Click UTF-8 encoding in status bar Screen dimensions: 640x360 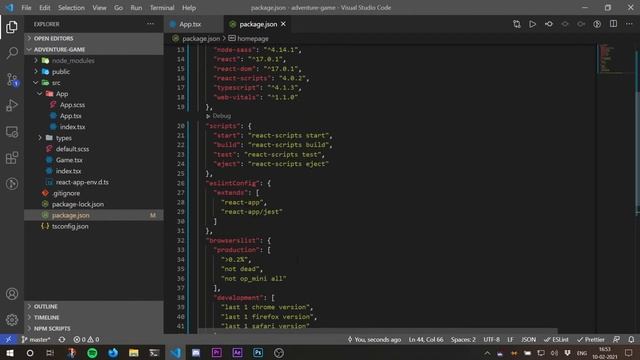tap(491, 340)
